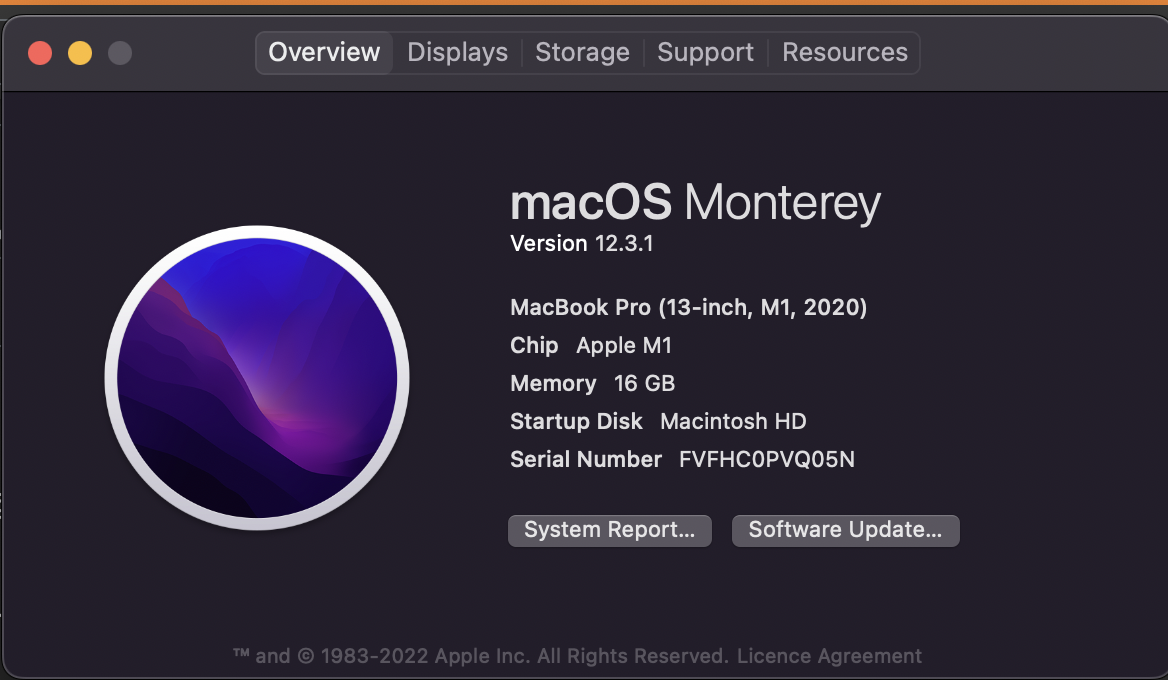
Task: Select the Overview tab
Action: click(x=324, y=52)
